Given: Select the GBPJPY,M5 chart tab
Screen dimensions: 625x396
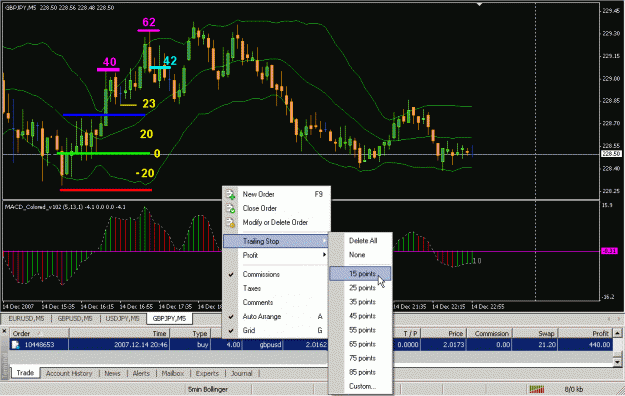Looking at the screenshot, I should click(x=169, y=318).
